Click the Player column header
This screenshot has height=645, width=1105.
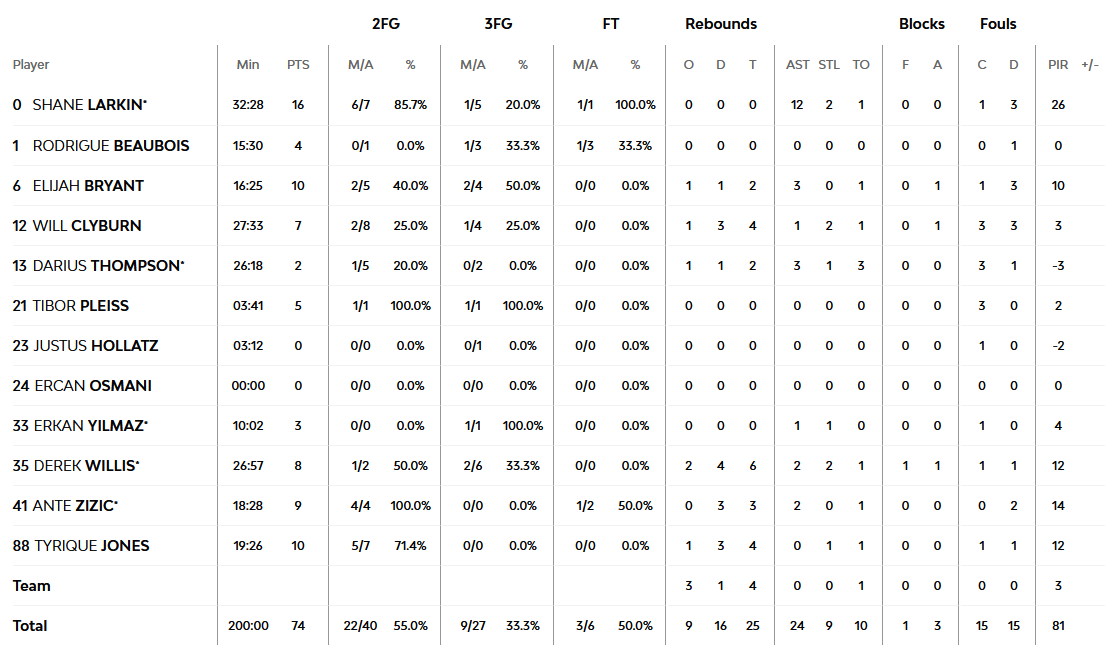tap(31, 65)
